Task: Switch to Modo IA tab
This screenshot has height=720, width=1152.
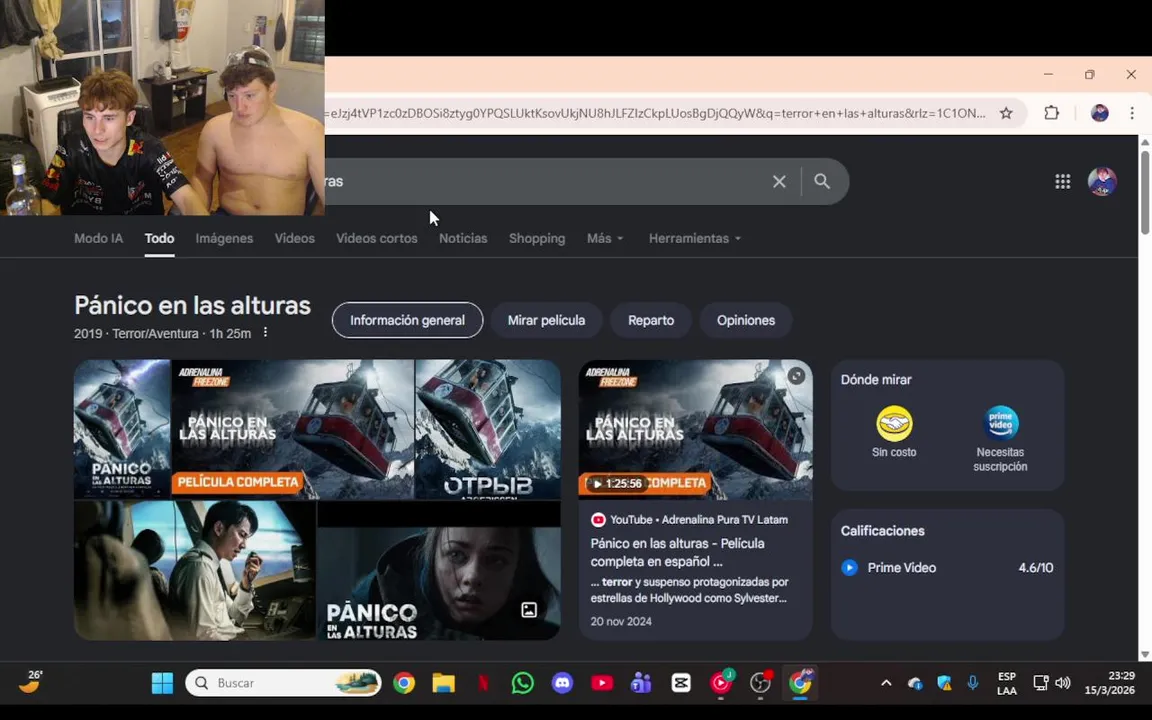Action: pos(98,238)
